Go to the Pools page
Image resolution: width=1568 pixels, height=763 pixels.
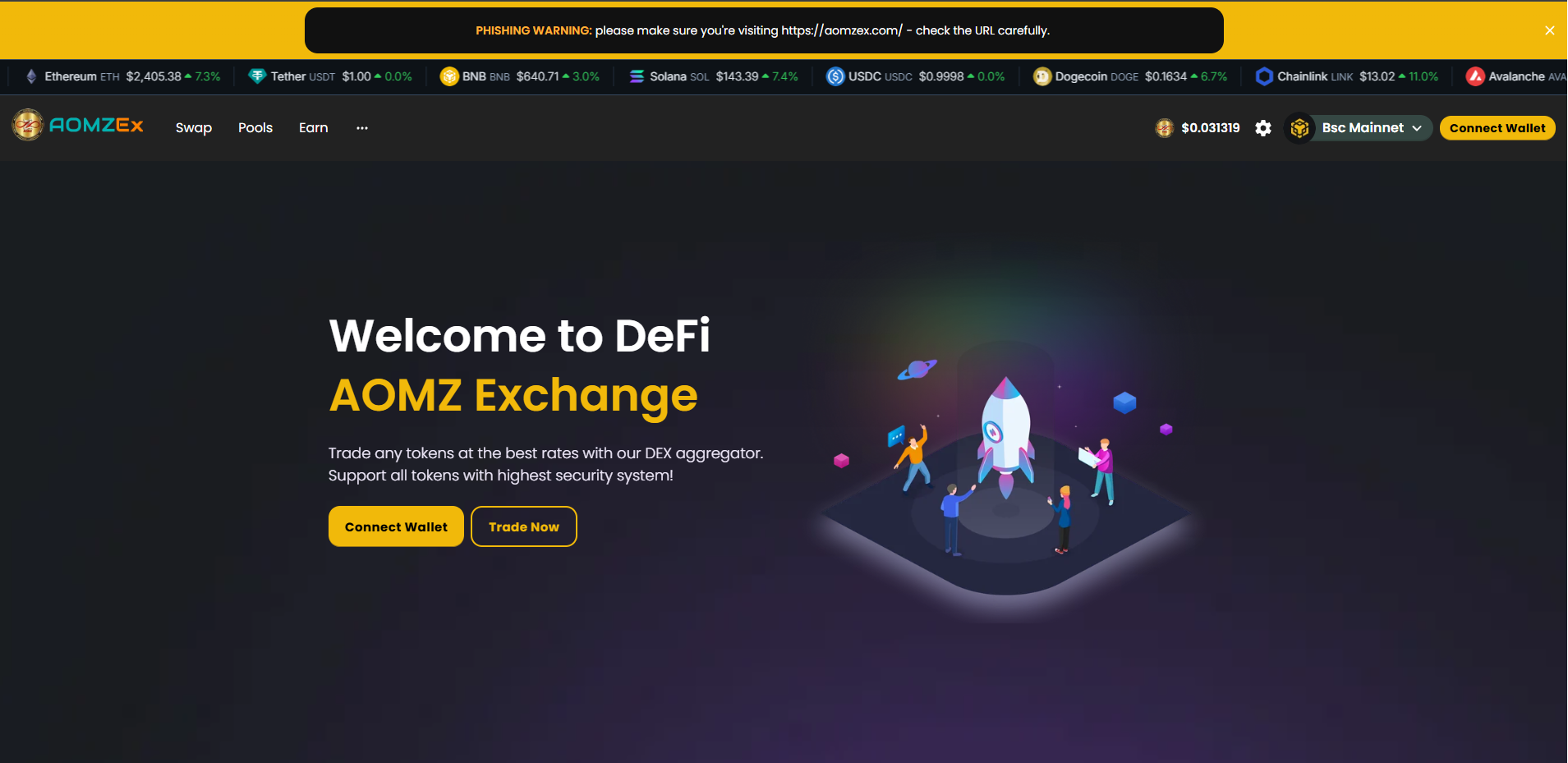(255, 128)
